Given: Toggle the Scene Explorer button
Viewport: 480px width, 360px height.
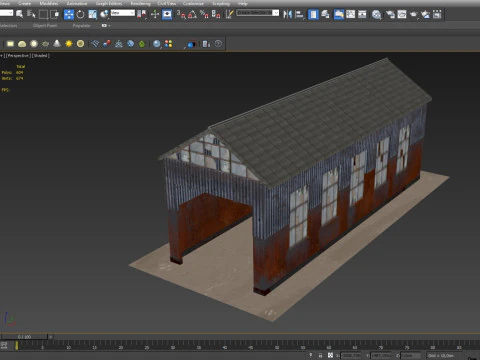Looking at the screenshot, I should (x=313, y=14).
